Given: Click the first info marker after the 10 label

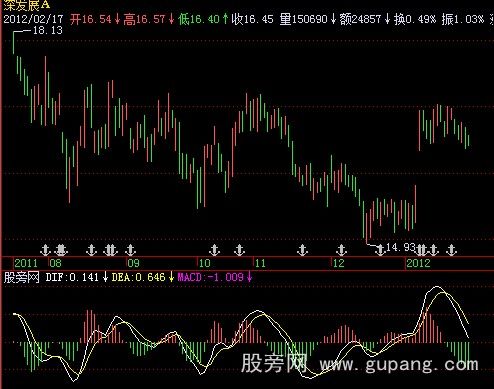Looking at the screenshot, I should [x=215, y=250].
